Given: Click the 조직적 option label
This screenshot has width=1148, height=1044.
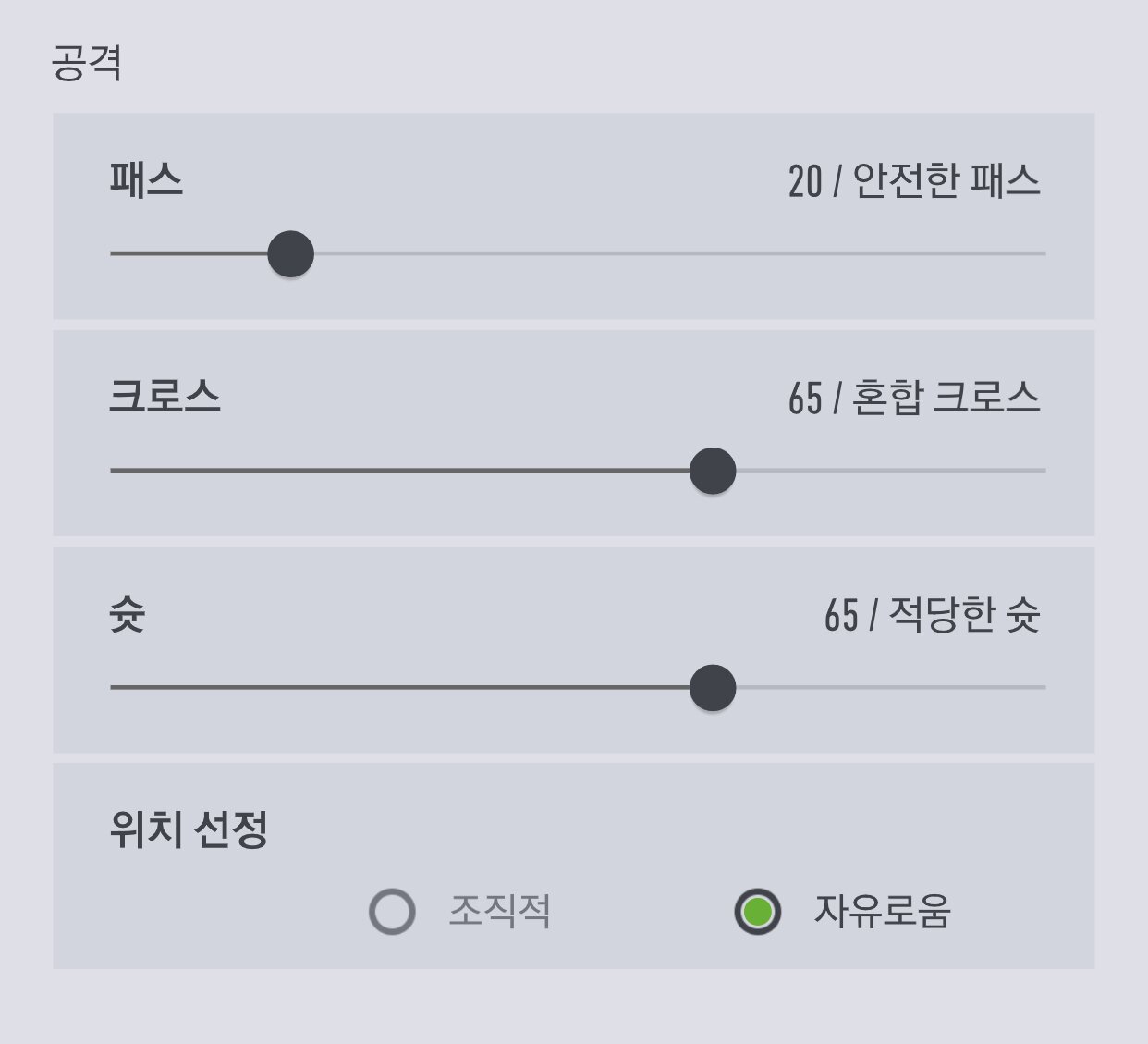Looking at the screenshot, I should coord(499,912).
